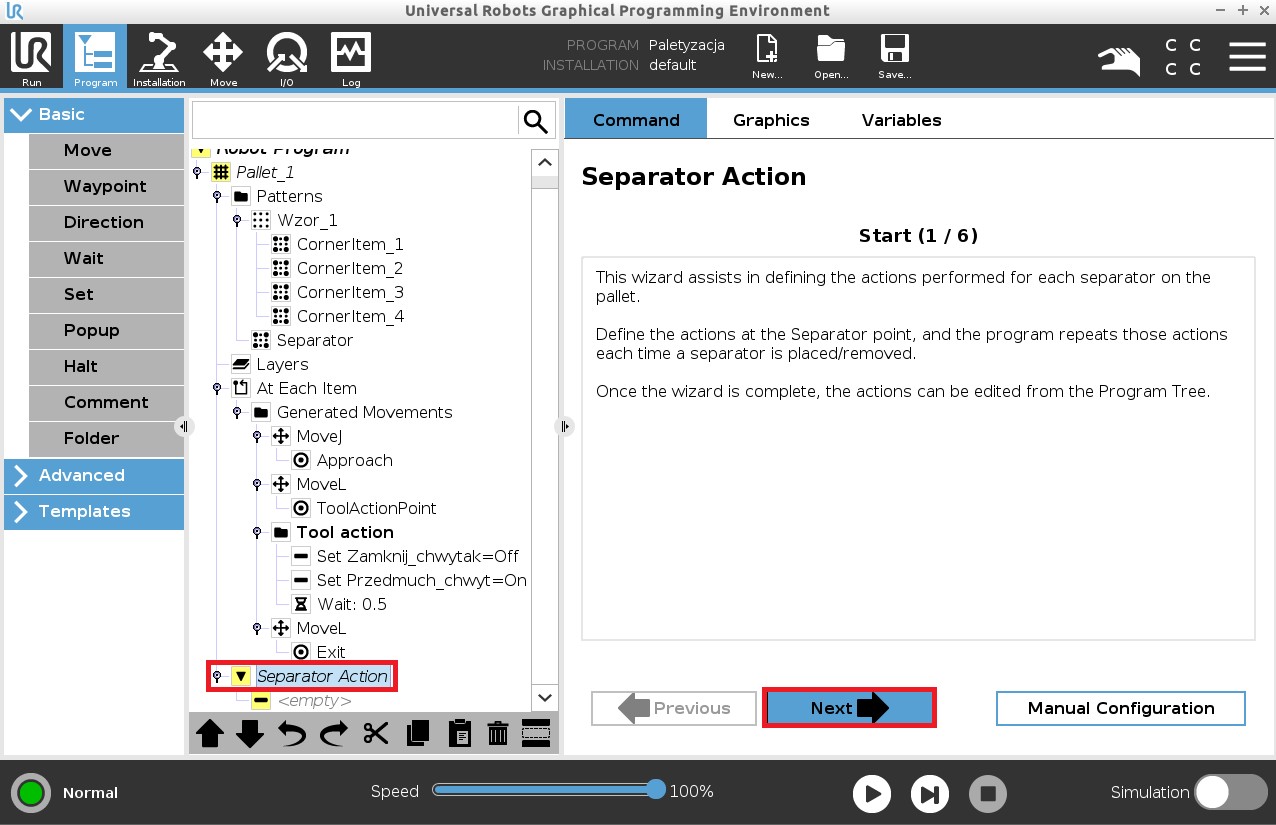Click the Manual Configuration button
Image resolution: width=1276 pixels, height=825 pixels.
tap(1120, 708)
